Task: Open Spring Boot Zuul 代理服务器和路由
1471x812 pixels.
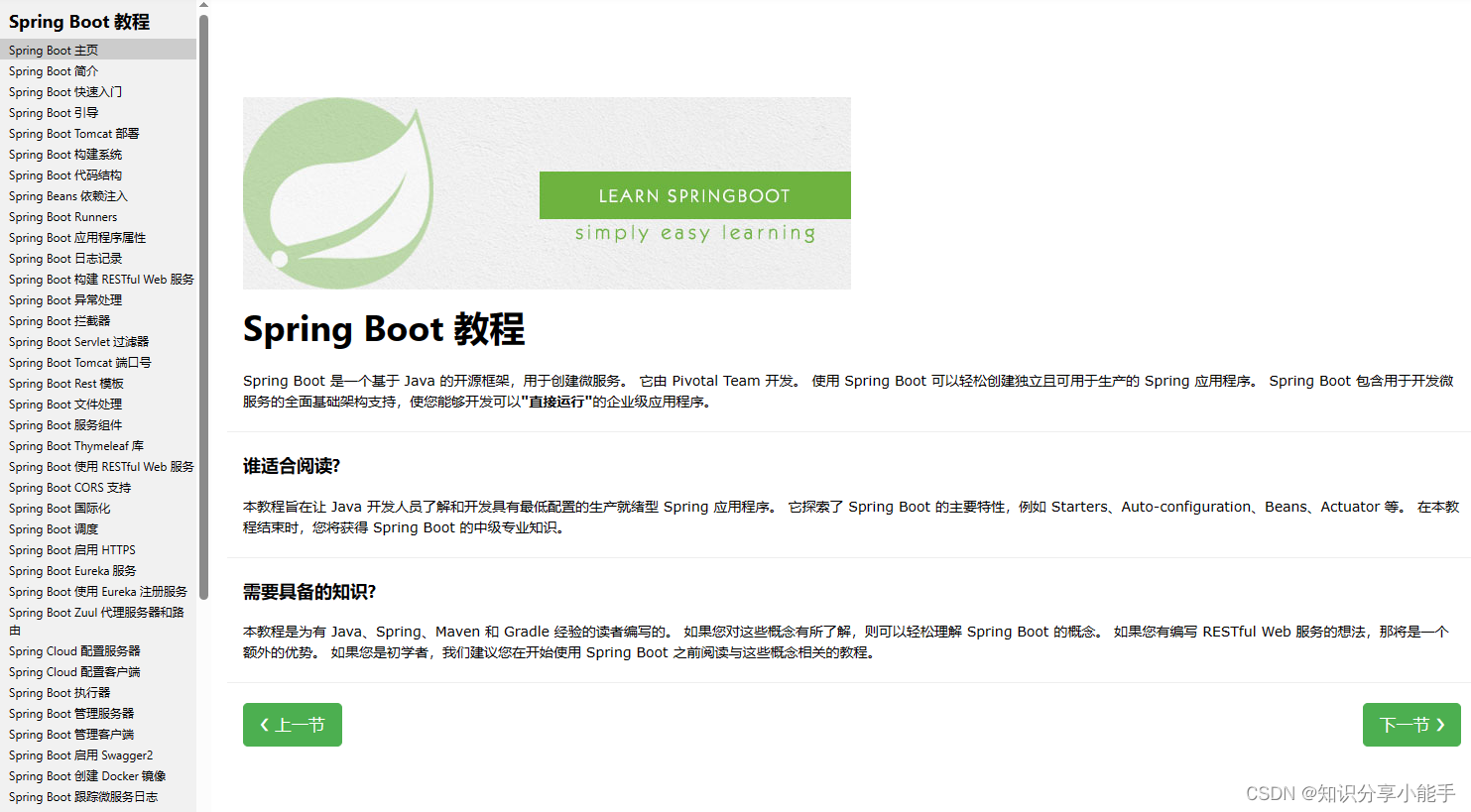Action: click(96, 621)
